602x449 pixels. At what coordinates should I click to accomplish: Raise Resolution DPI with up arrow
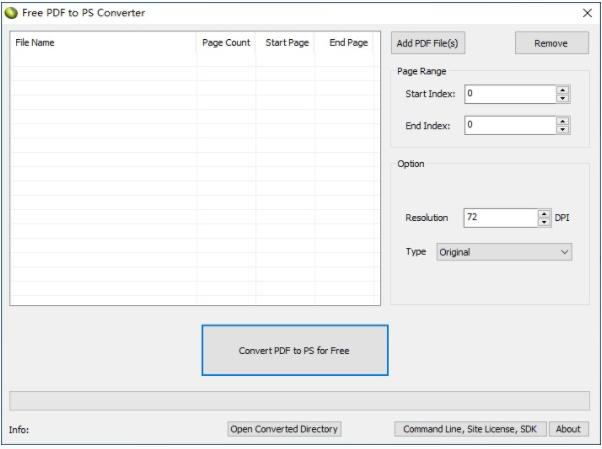(544, 213)
